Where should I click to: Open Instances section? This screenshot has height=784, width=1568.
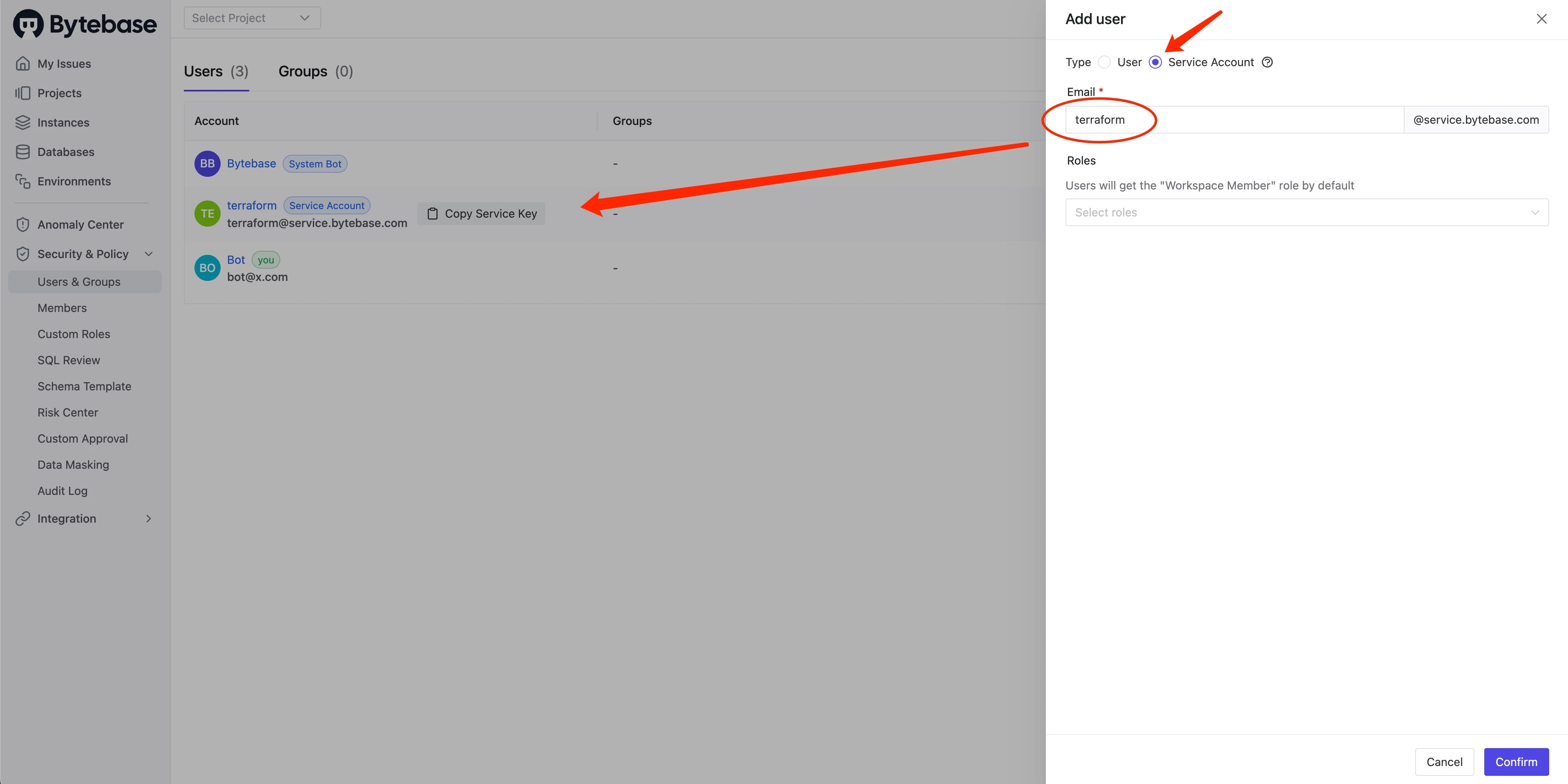tap(63, 123)
